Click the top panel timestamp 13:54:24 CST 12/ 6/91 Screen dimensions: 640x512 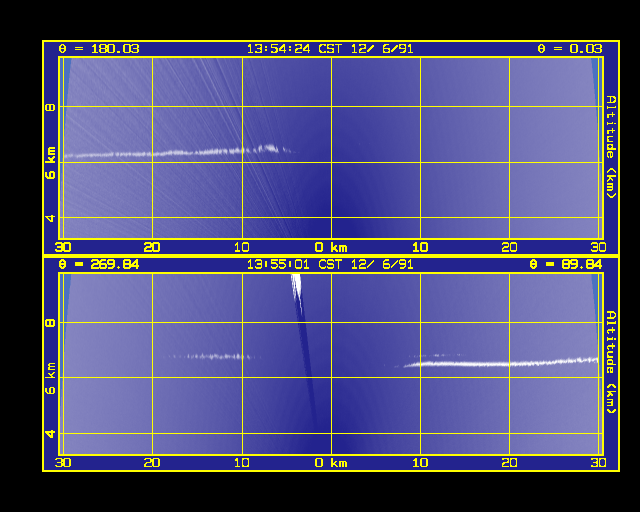pyautogui.click(x=330, y=49)
